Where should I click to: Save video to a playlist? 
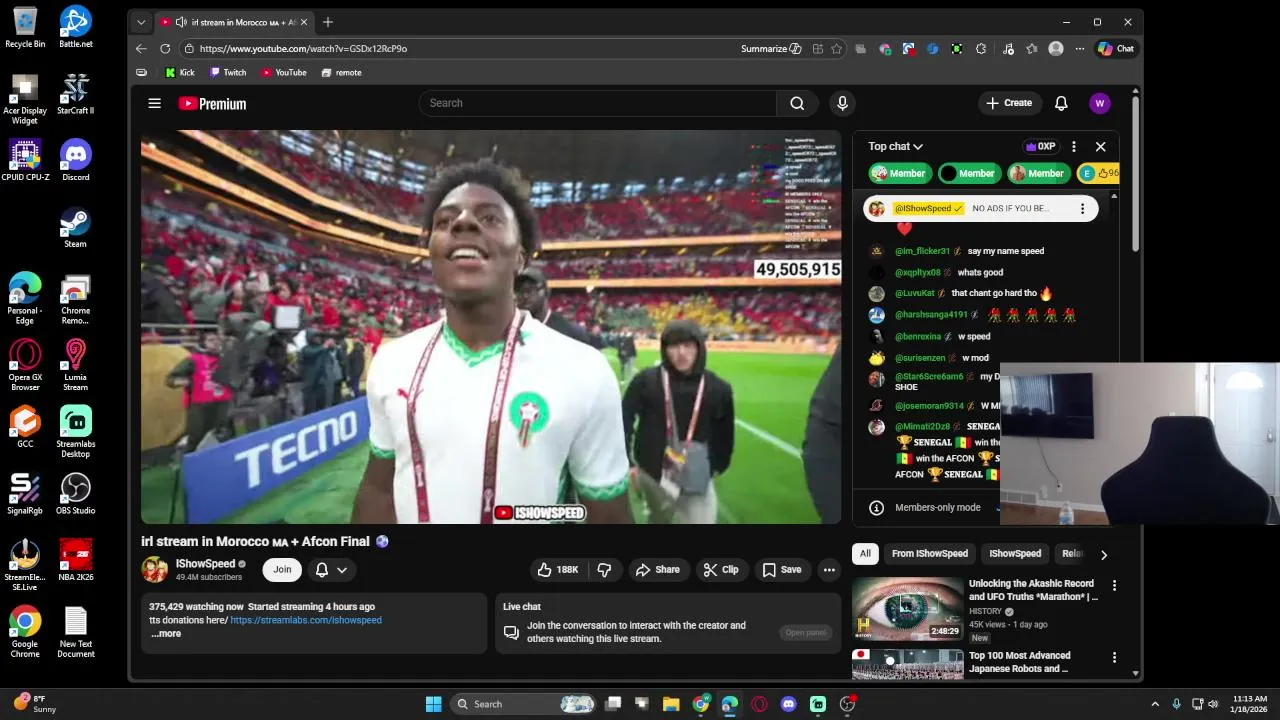pos(782,570)
